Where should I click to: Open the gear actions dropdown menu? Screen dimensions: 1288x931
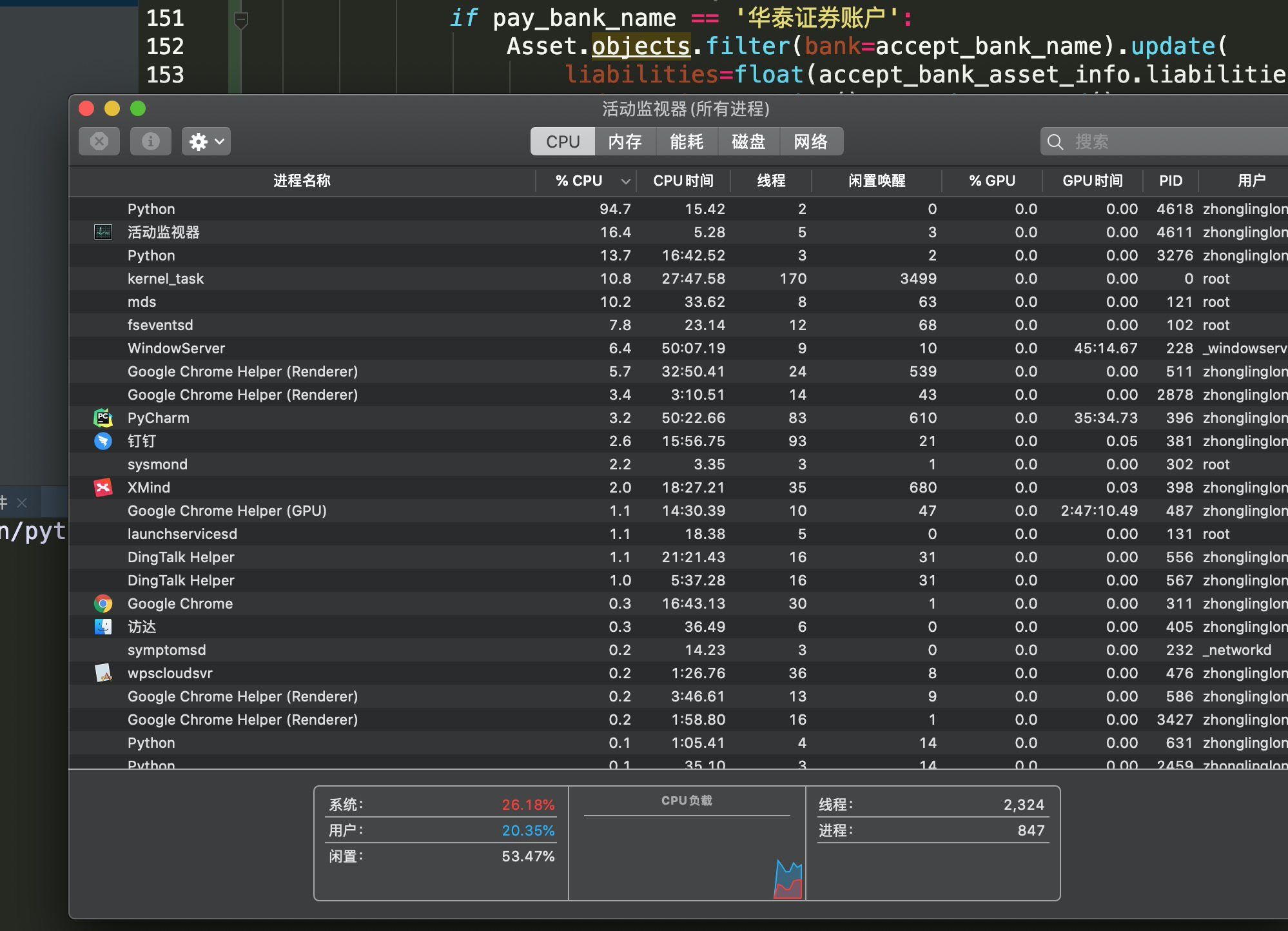click(x=206, y=141)
